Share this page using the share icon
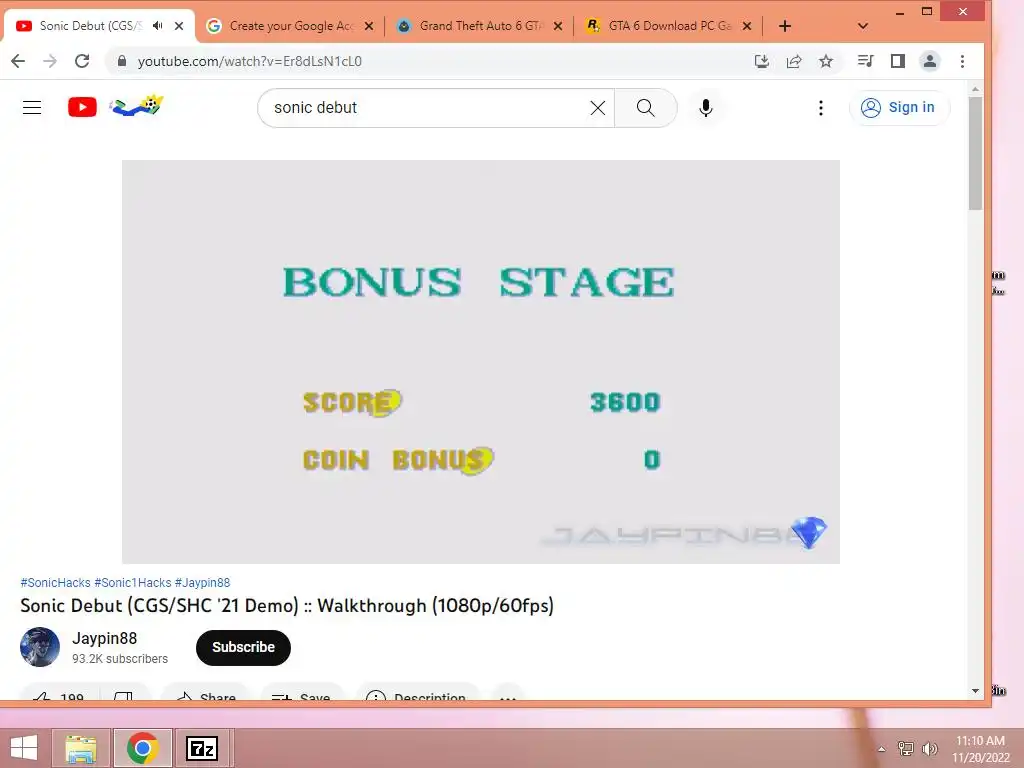Image resolution: width=1024 pixels, height=768 pixels. pos(794,61)
